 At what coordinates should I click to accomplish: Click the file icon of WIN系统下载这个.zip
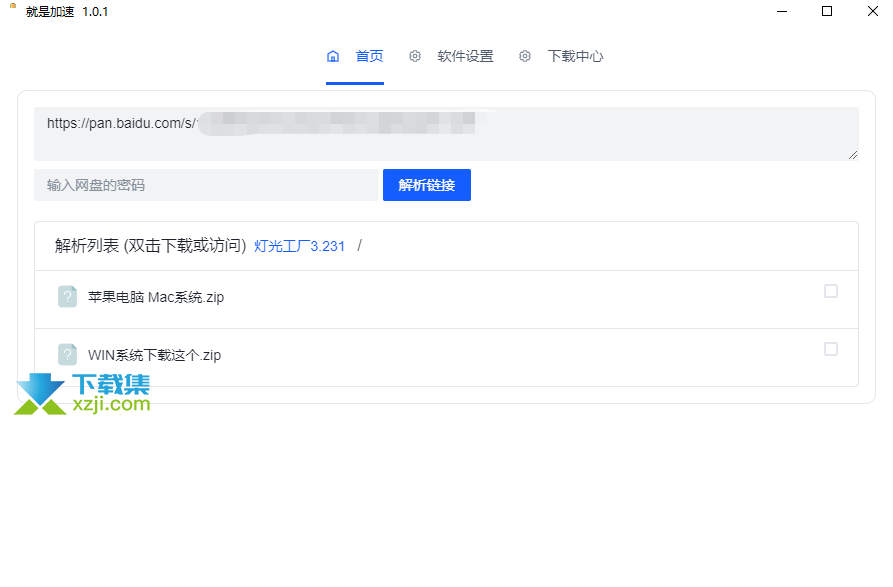pos(67,355)
